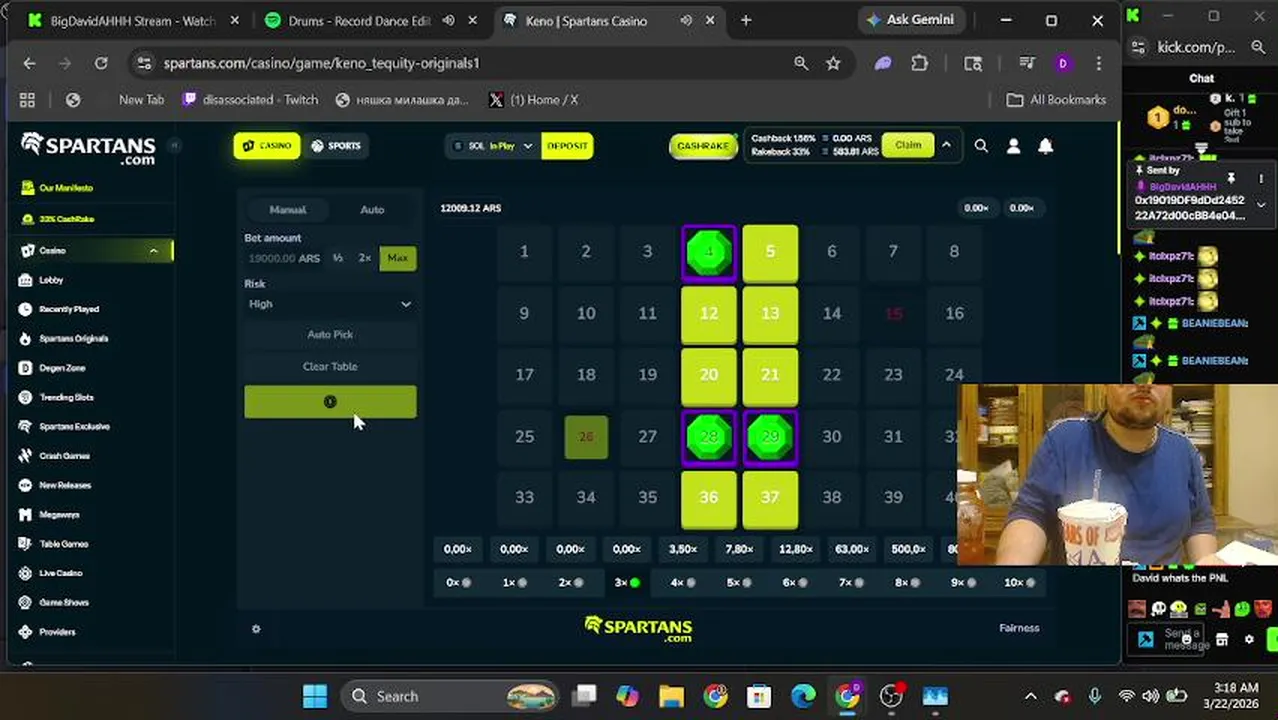Open Microsoft Edge from the taskbar
1278x720 pixels.
803,696
